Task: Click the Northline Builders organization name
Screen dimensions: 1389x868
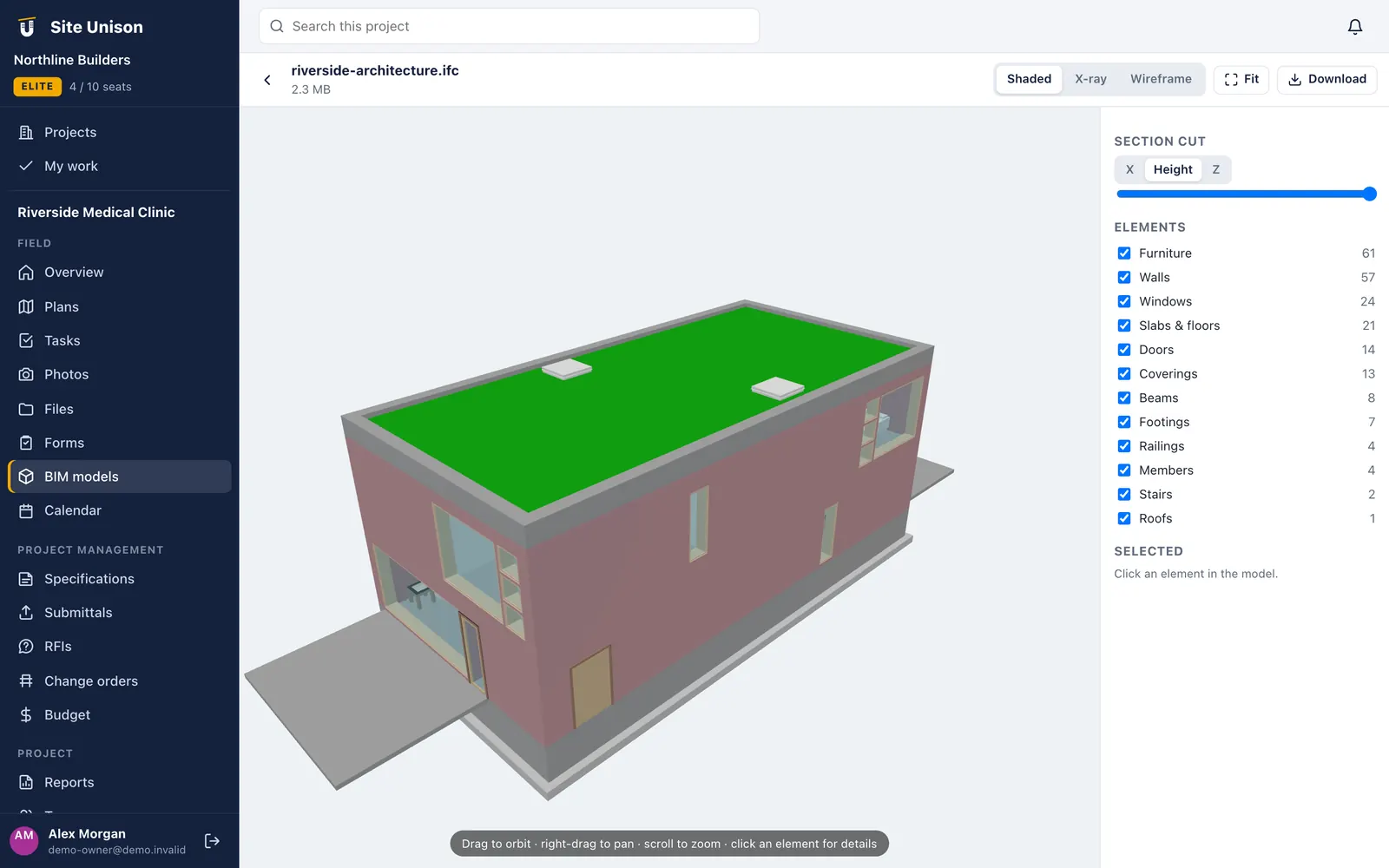Action: click(72, 60)
